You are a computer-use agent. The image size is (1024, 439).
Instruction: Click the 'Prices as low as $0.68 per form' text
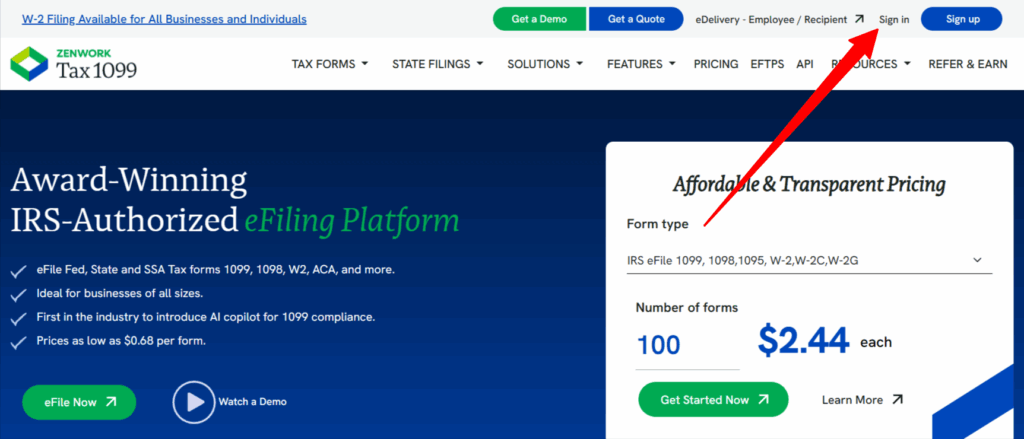click(121, 340)
